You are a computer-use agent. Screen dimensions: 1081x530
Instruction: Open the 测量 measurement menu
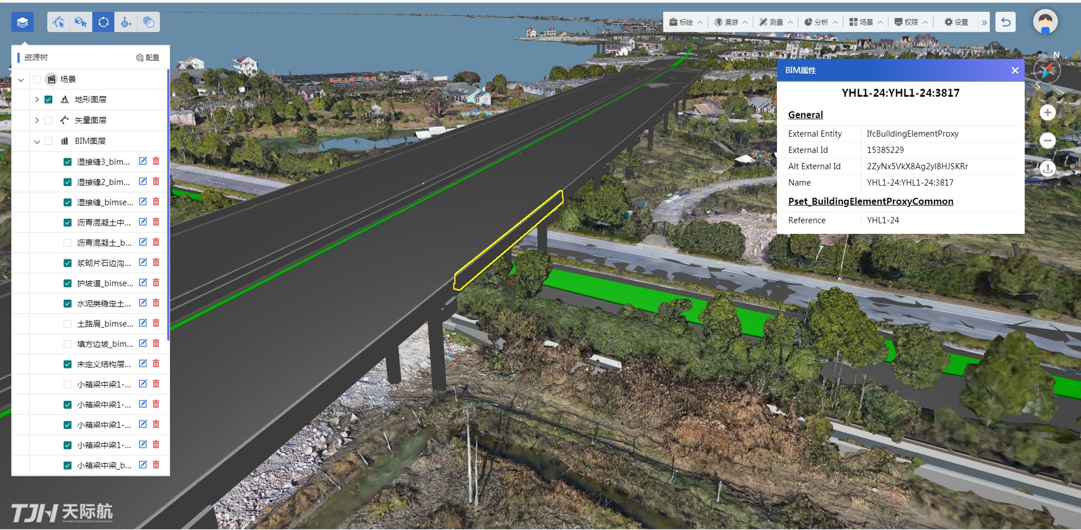[x=775, y=22]
